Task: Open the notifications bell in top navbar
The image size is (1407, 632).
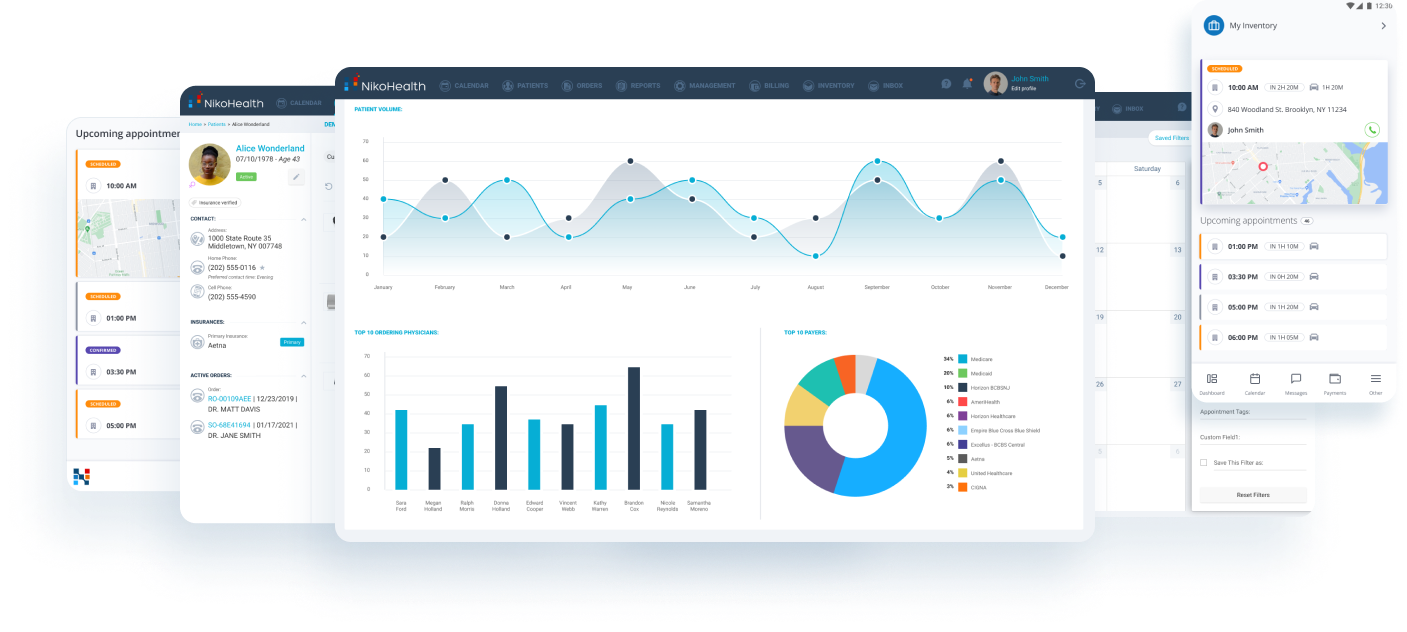Action: 967,83
